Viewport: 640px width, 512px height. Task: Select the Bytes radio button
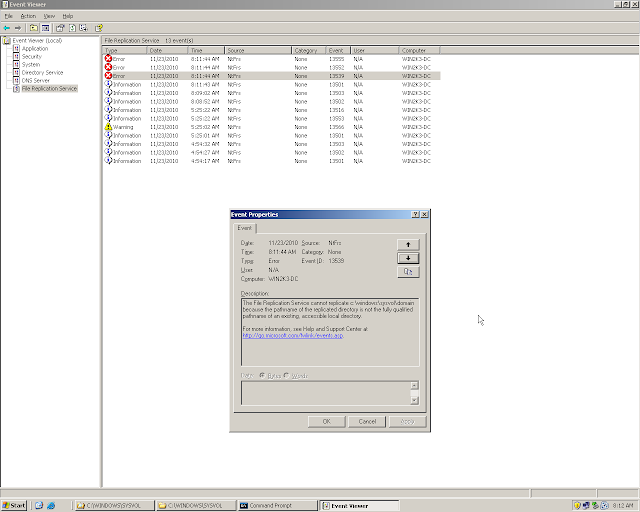click(262, 375)
